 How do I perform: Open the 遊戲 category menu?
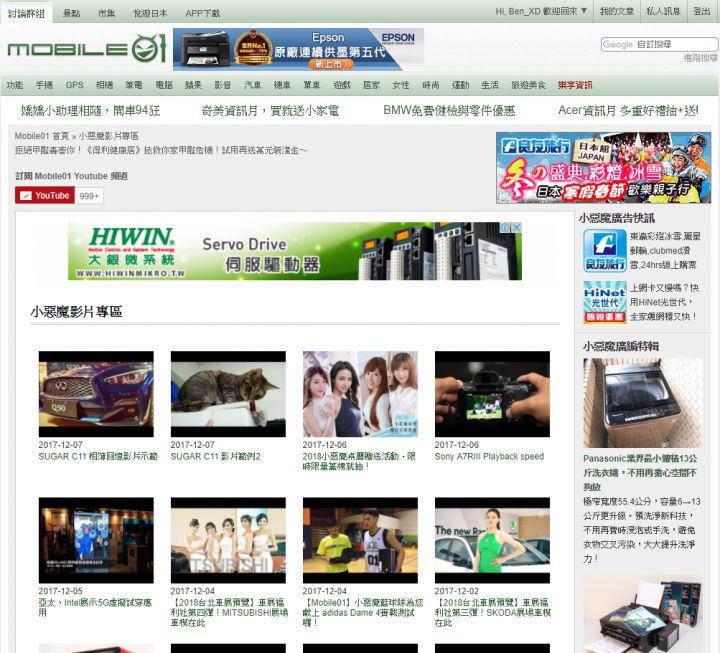tap(342, 85)
